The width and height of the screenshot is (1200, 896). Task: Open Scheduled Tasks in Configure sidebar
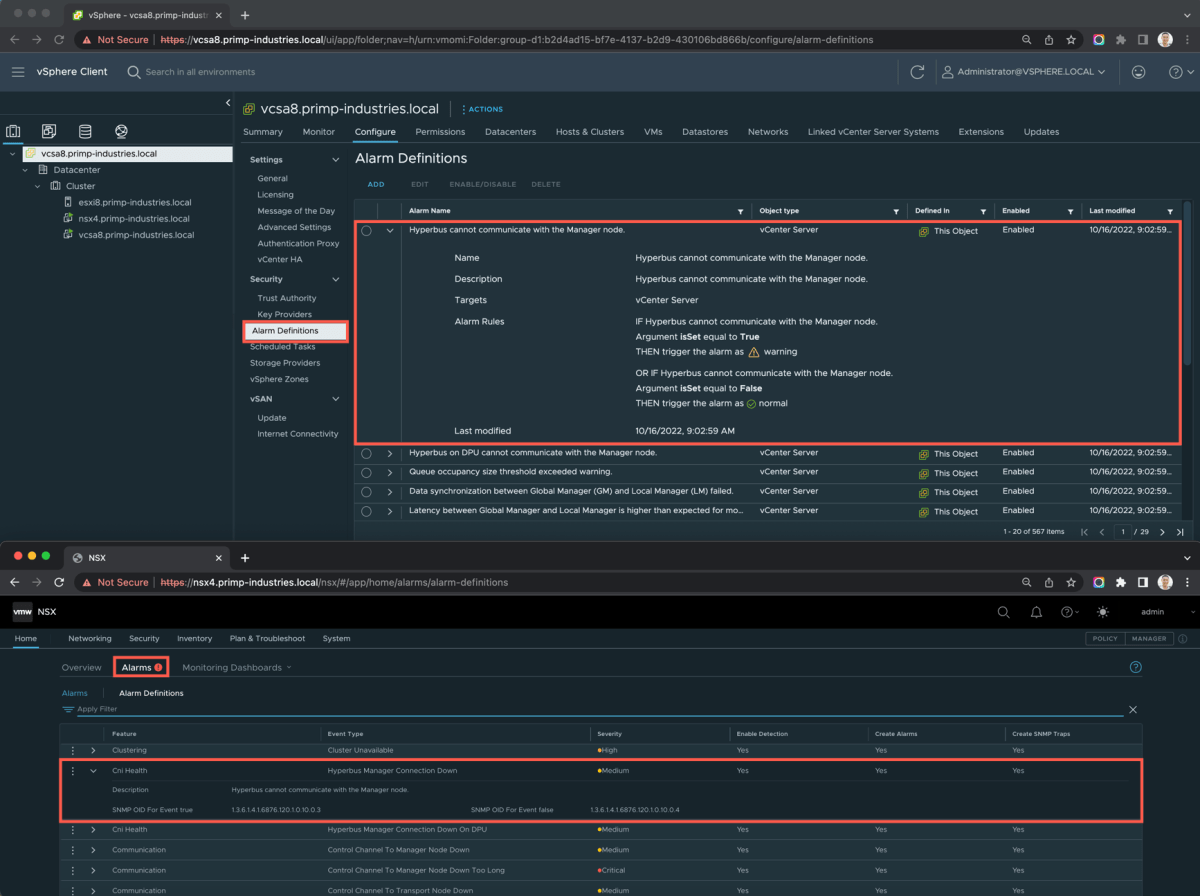[283, 347]
